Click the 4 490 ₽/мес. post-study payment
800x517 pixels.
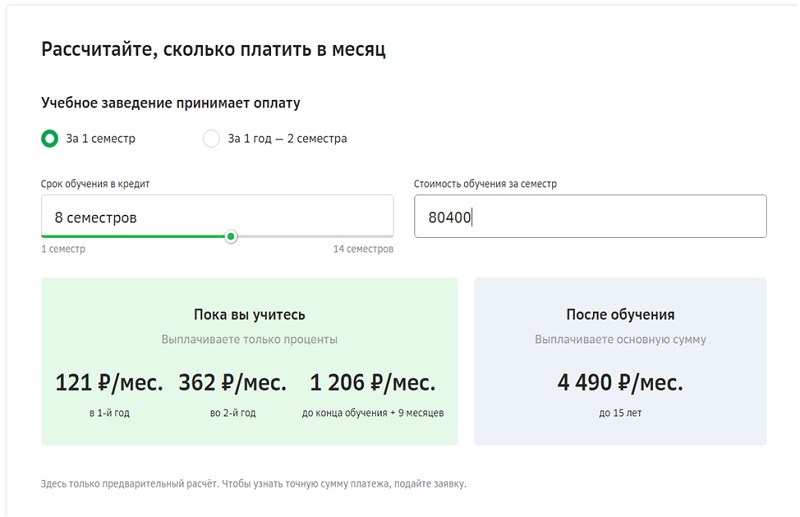point(620,382)
